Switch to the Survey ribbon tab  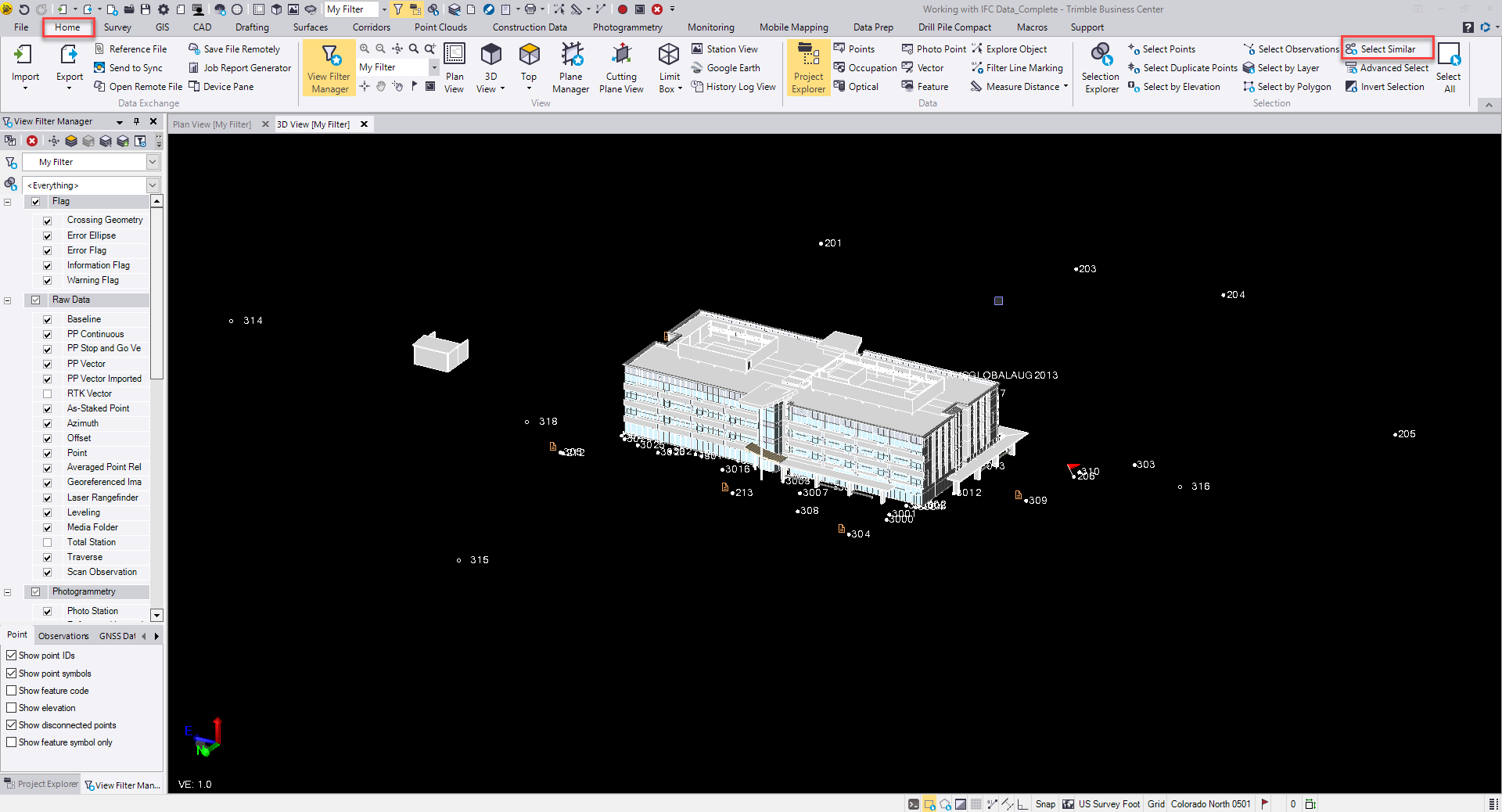117,27
